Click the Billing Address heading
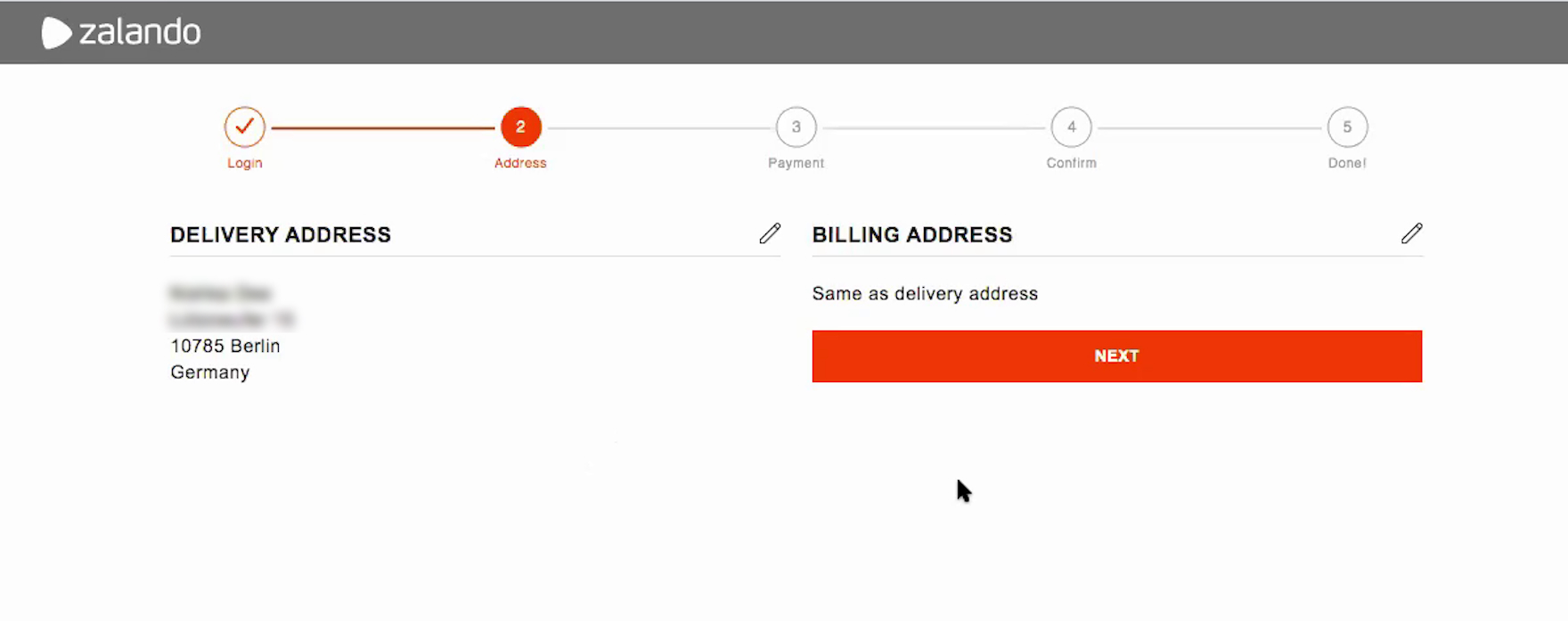This screenshot has width=1568, height=621. 912,234
